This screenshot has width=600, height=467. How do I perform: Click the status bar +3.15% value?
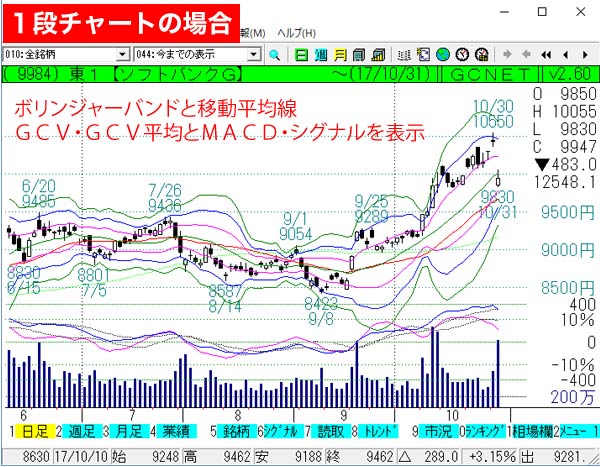click(x=492, y=456)
